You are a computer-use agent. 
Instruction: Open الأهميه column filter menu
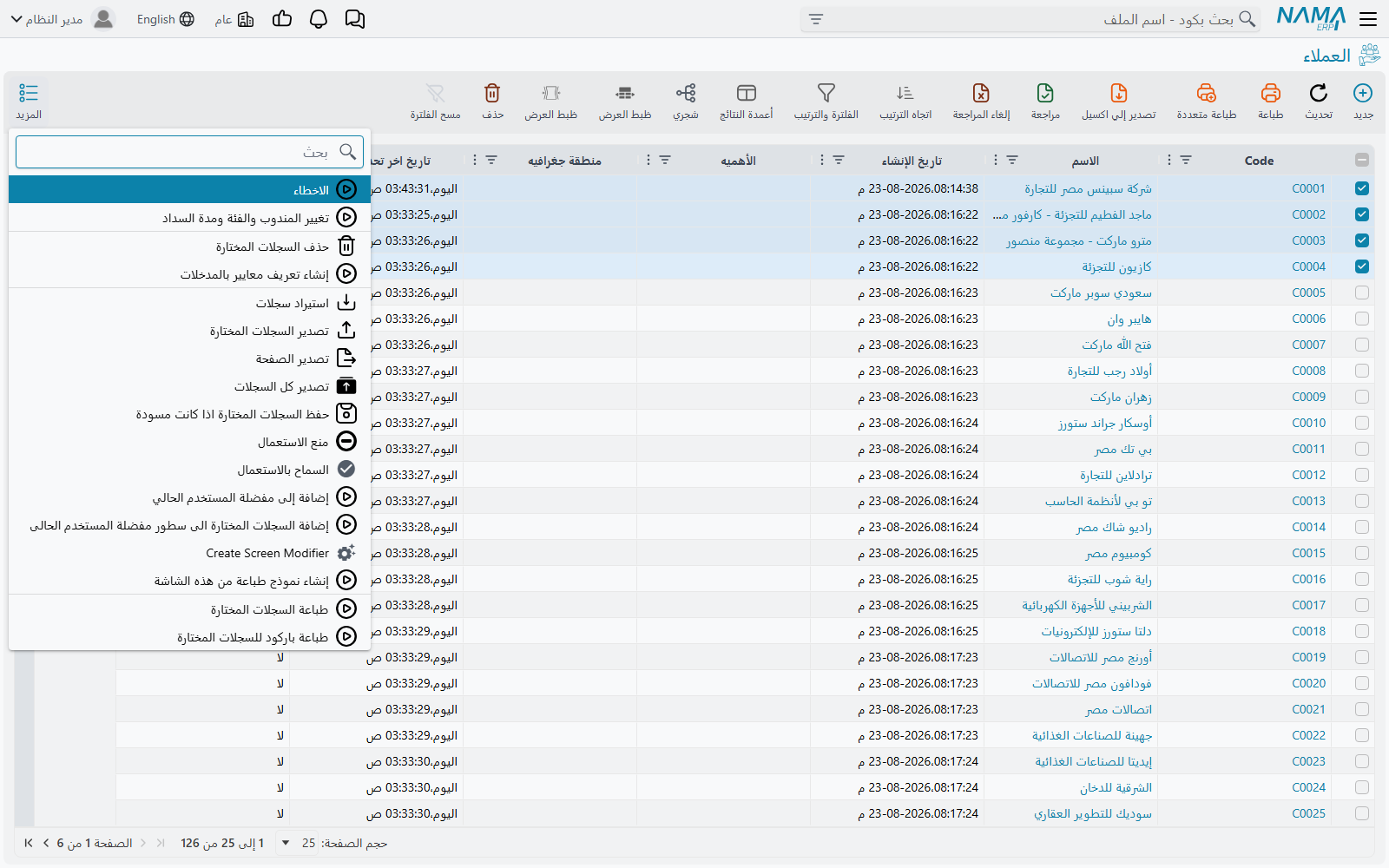665,160
